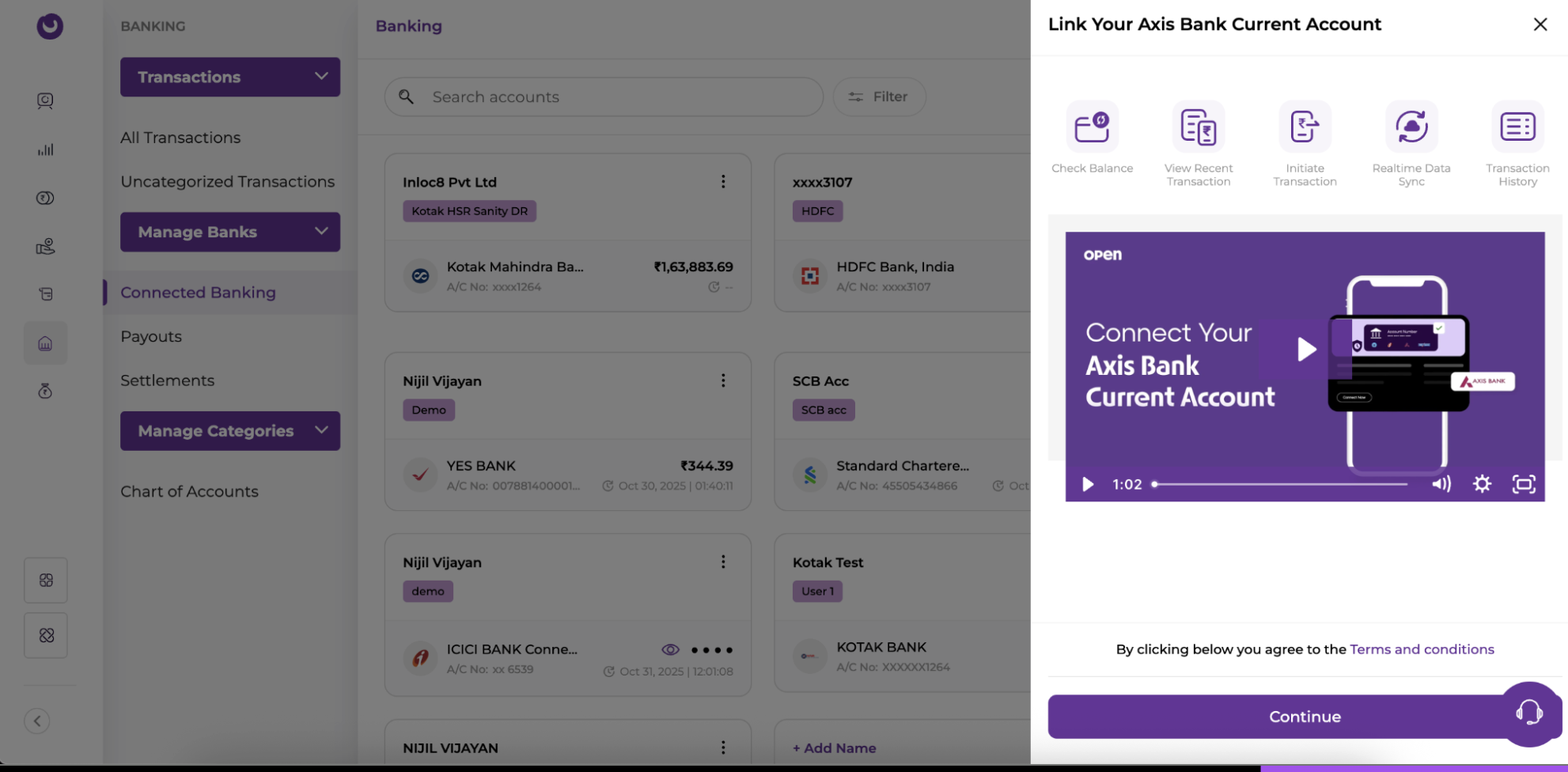
Task: Click the Kotak Mahindra bank logo
Action: click(x=421, y=276)
